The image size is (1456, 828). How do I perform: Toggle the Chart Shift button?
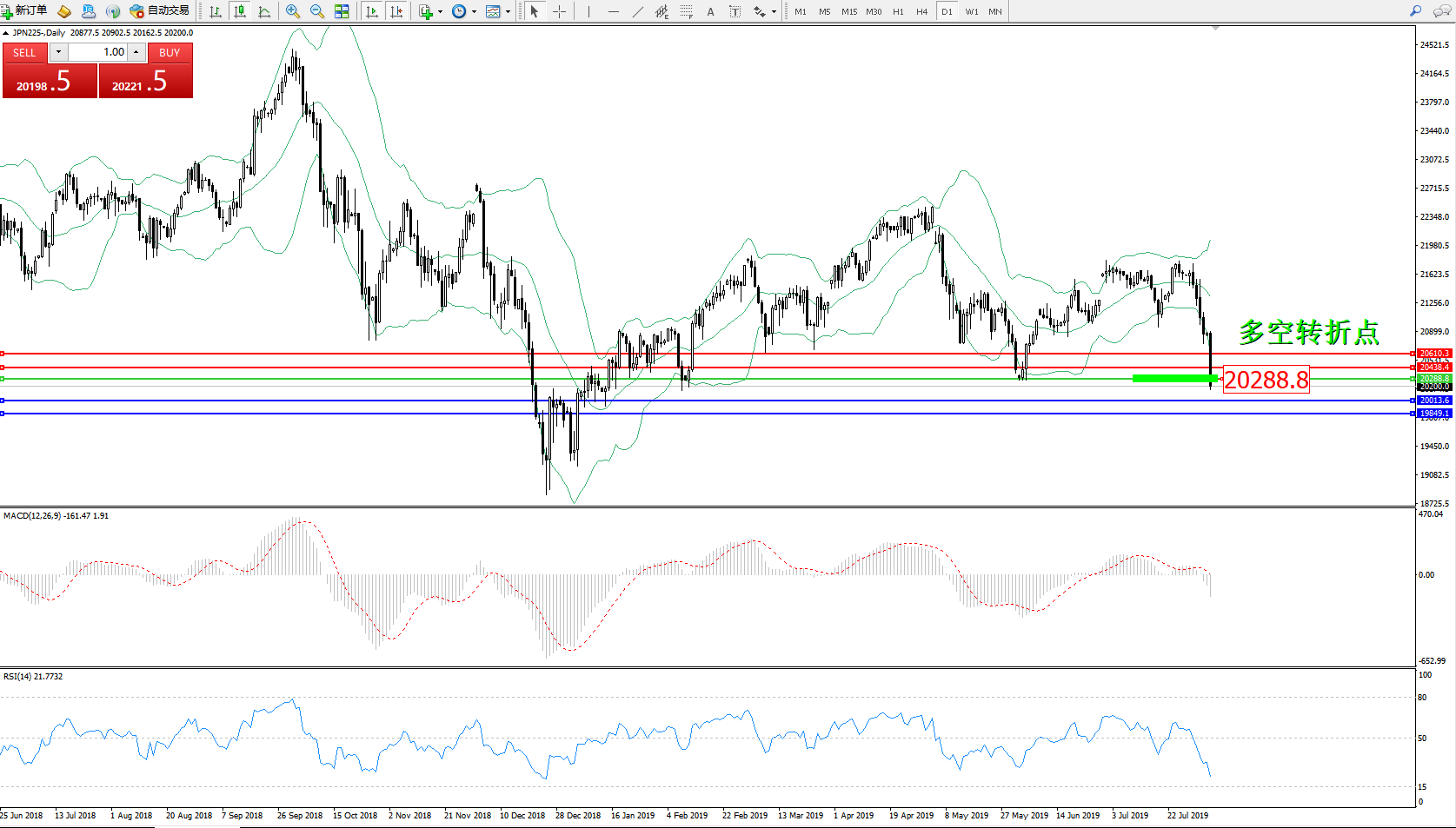(x=396, y=11)
